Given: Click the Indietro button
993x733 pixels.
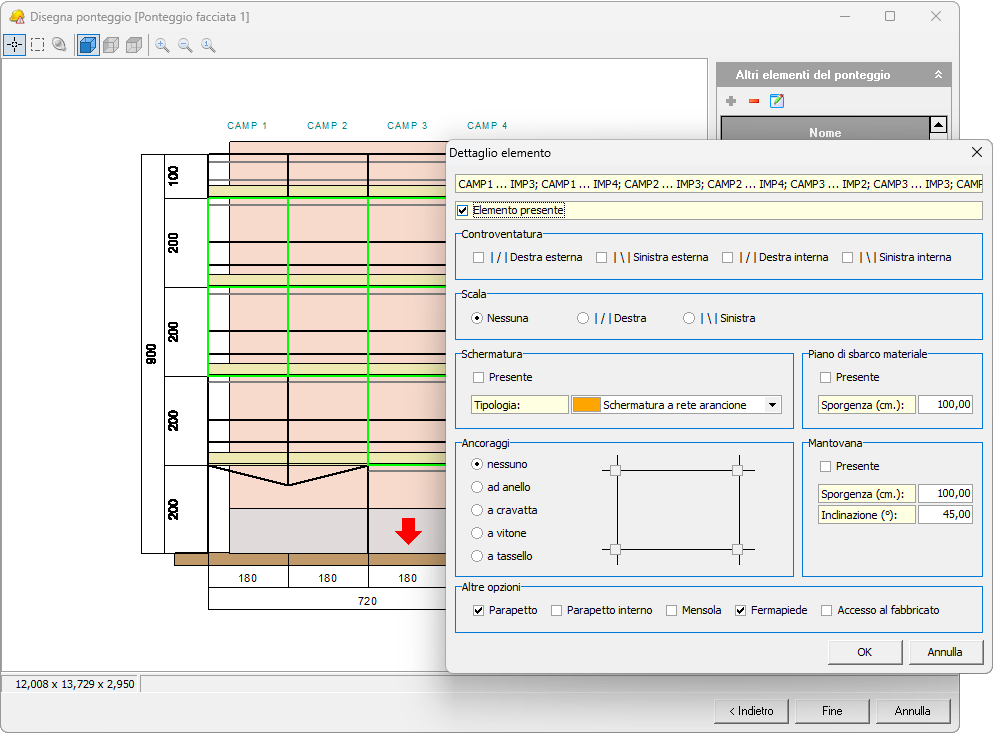Looking at the screenshot, I should click(x=751, y=711).
